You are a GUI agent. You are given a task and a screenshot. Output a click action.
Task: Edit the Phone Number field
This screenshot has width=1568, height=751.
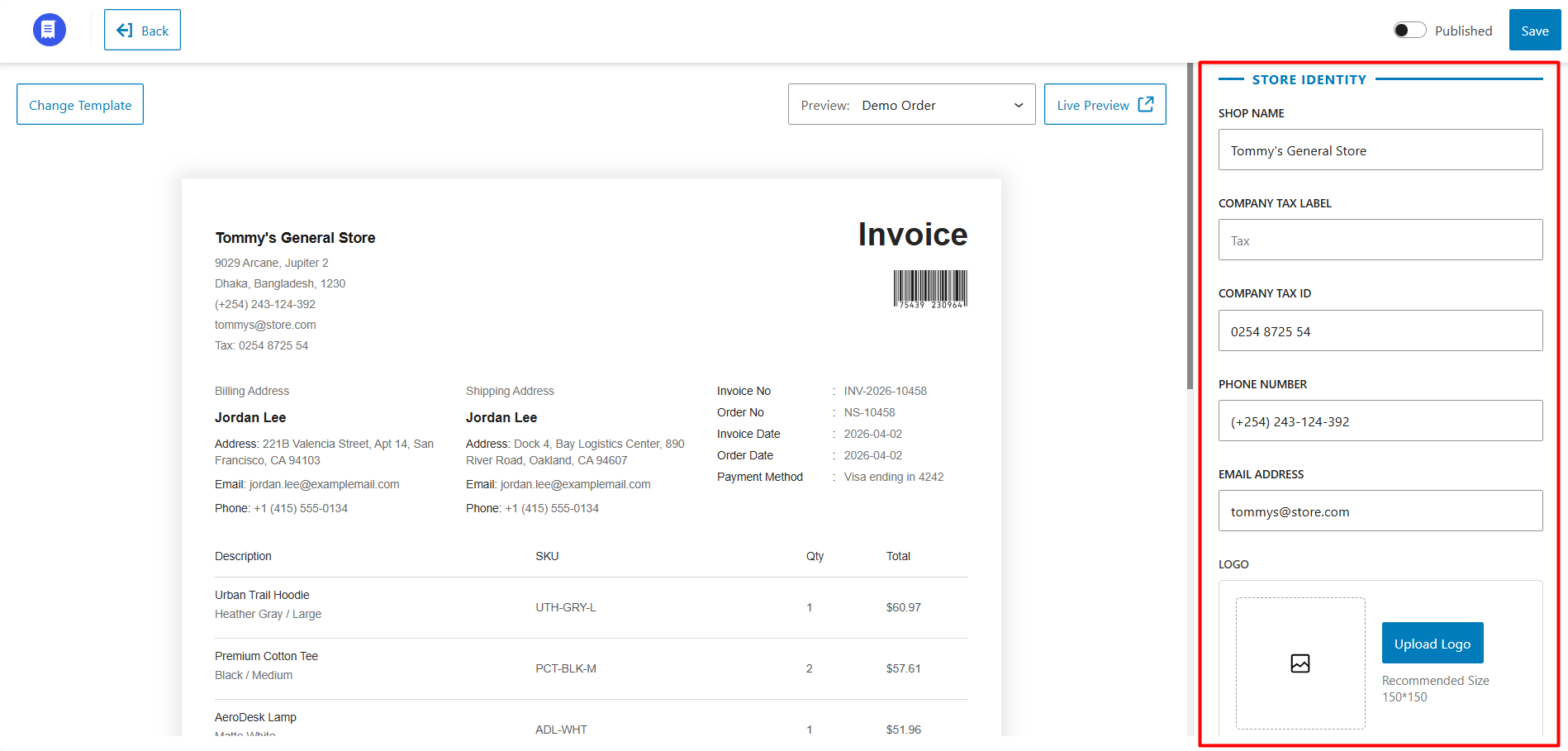(1380, 421)
